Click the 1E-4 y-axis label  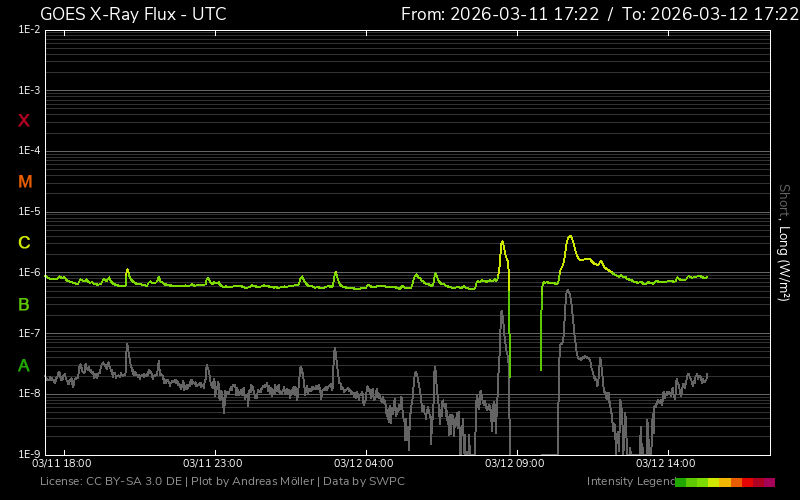pyautogui.click(x=29, y=151)
